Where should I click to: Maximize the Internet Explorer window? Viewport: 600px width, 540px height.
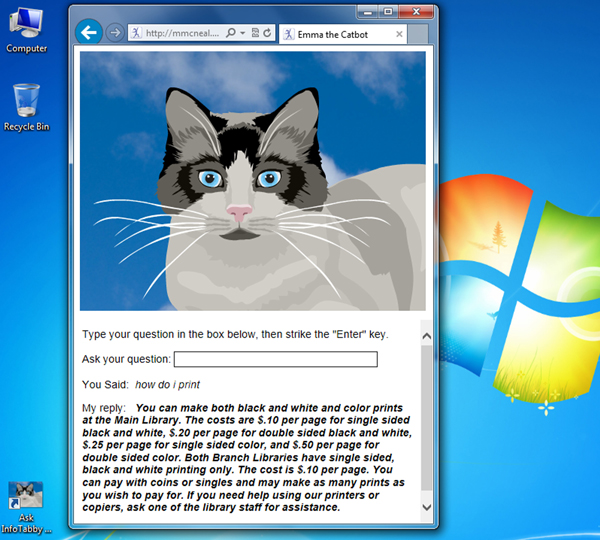(x=388, y=11)
